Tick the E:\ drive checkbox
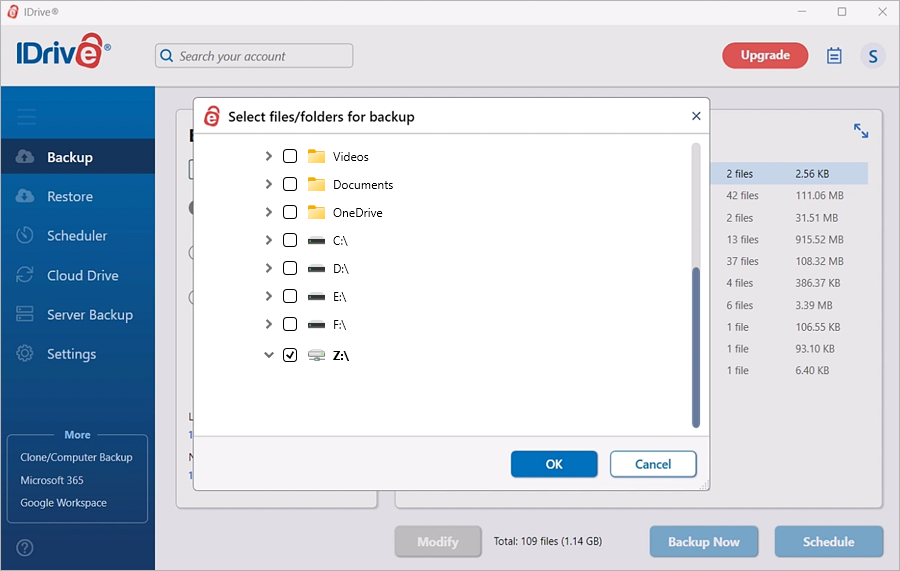900x571 pixels. (x=290, y=296)
